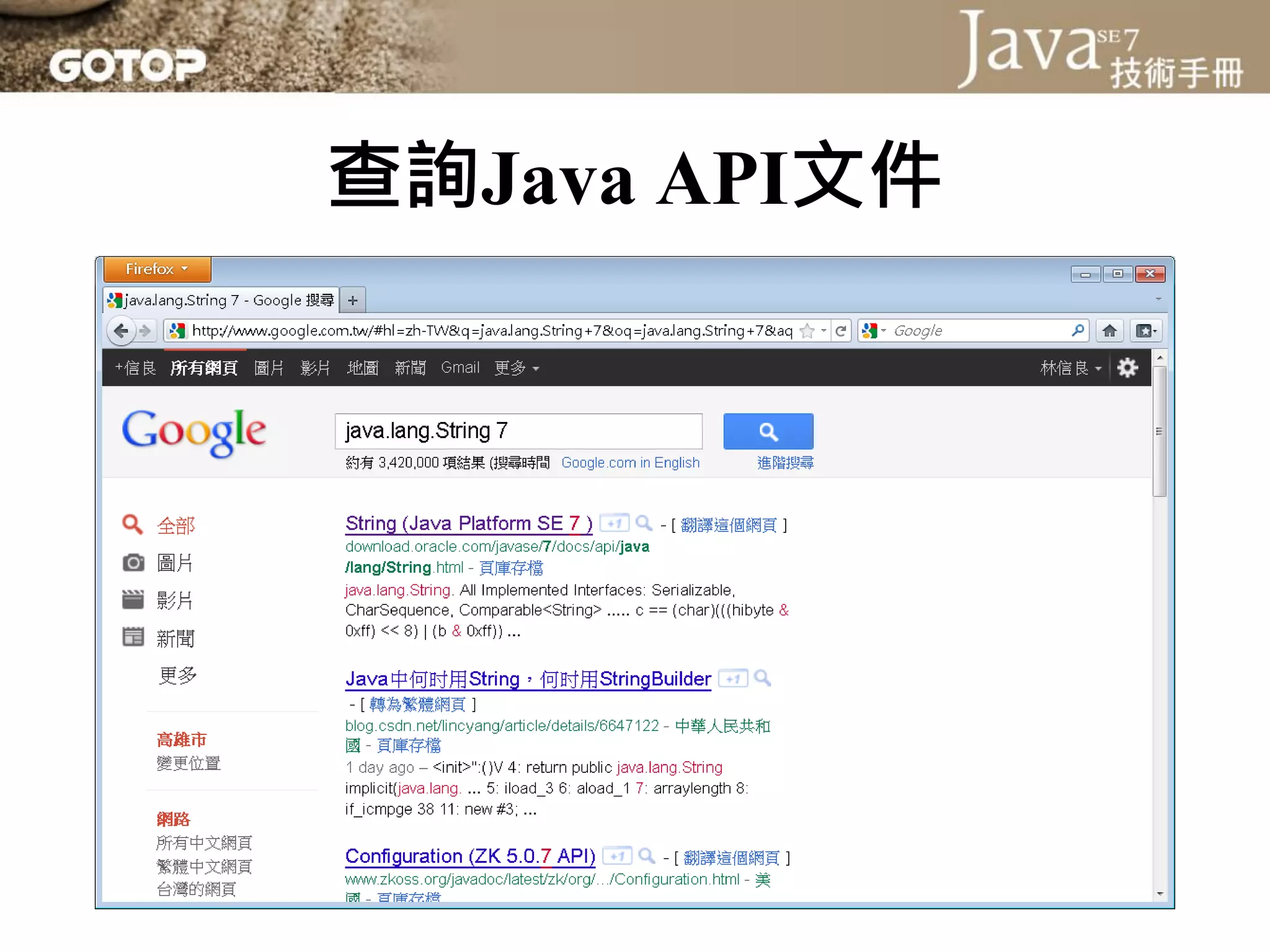
Task: Click 翻譯這個網頁 for String SE 7 result
Action: pyautogui.click(x=729, y=526)
